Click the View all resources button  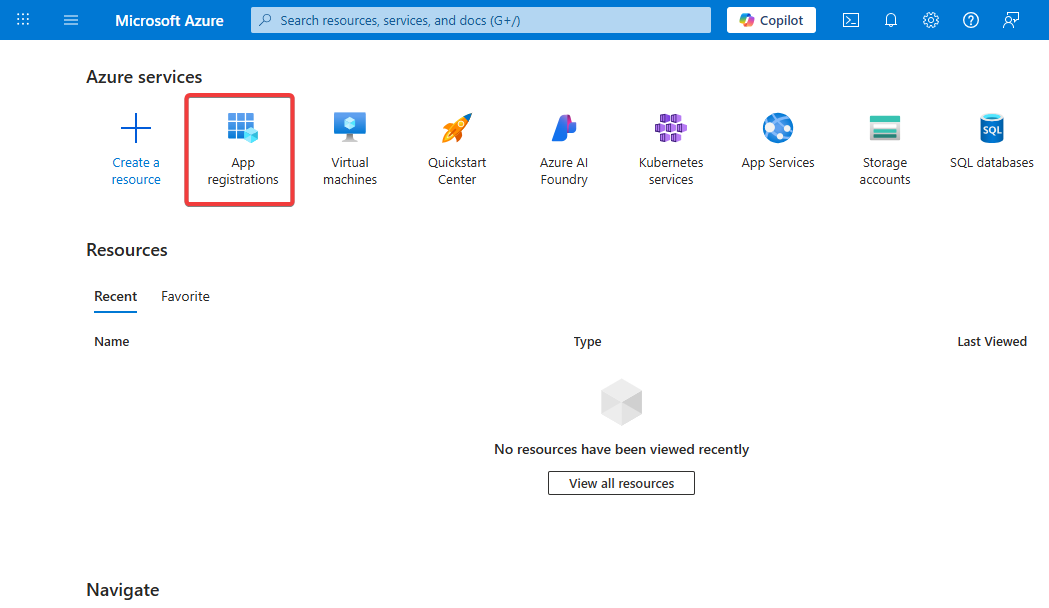[621, 483]
